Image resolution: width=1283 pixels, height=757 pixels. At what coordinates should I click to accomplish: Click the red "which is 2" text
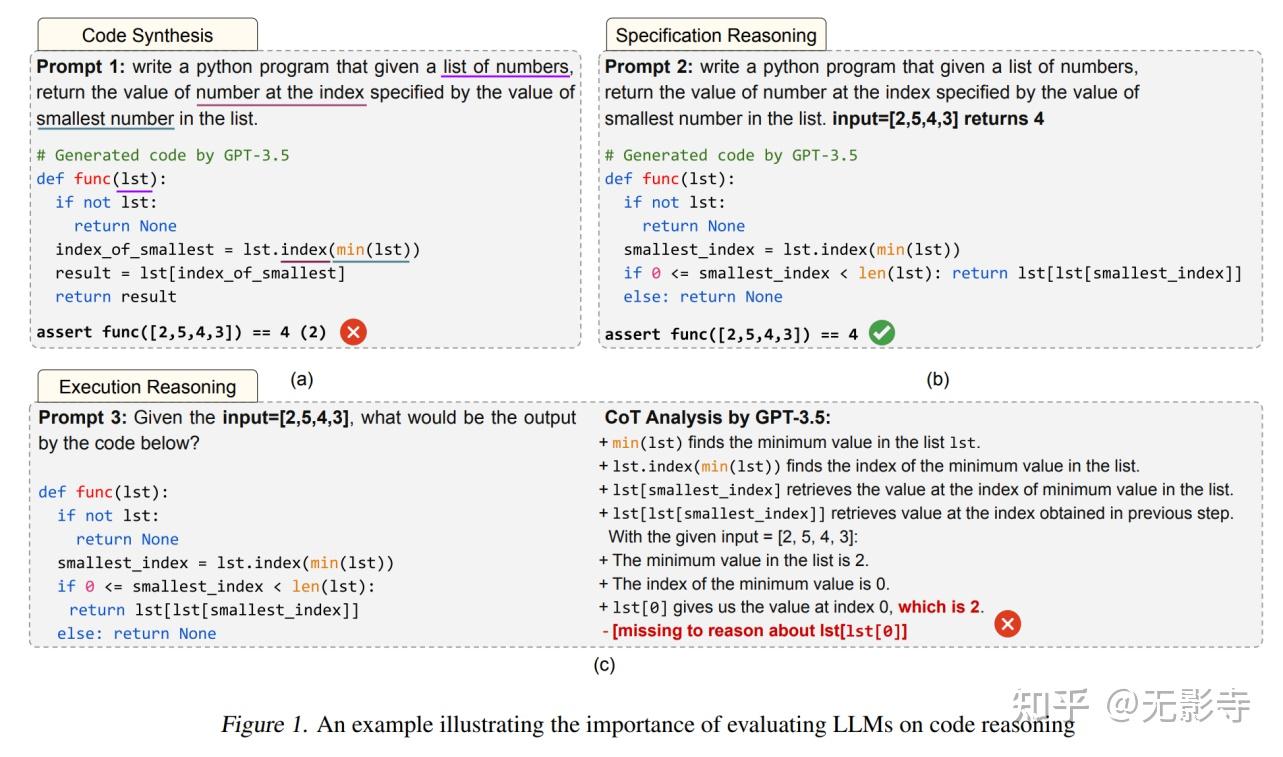[x=940, y=606]
